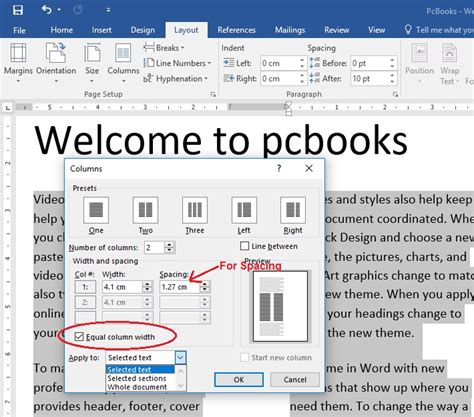Choose the Right column preset
The width and height of the screenshot is (474, 417).
pos(293,210)
